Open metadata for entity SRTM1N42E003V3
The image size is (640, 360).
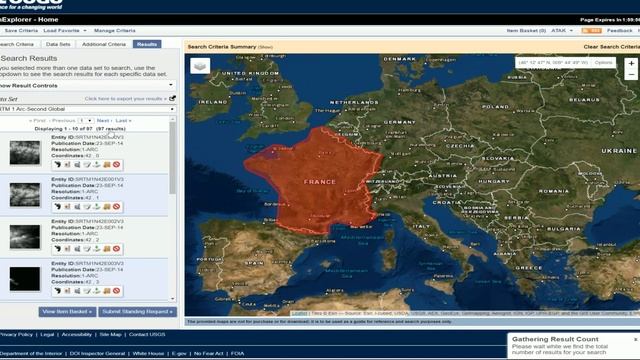[x=87, y=291]
